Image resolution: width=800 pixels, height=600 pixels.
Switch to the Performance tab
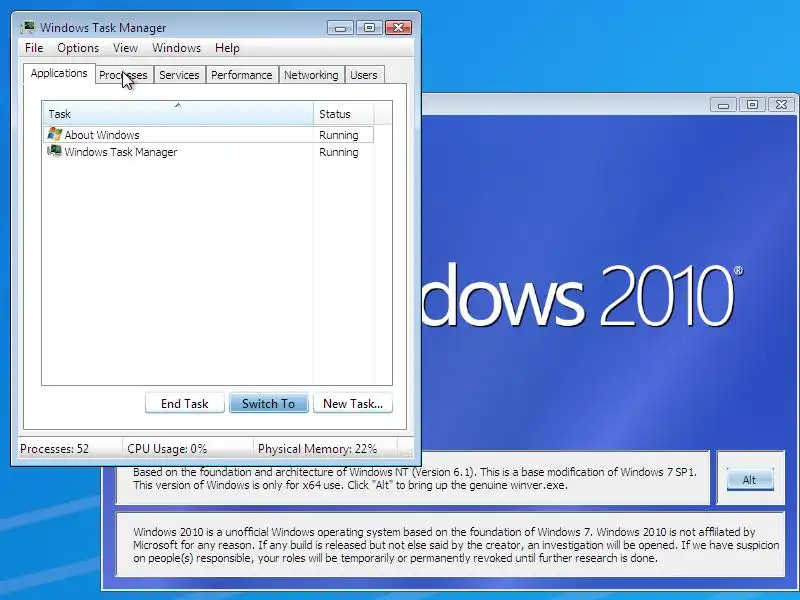click(242, 75)
